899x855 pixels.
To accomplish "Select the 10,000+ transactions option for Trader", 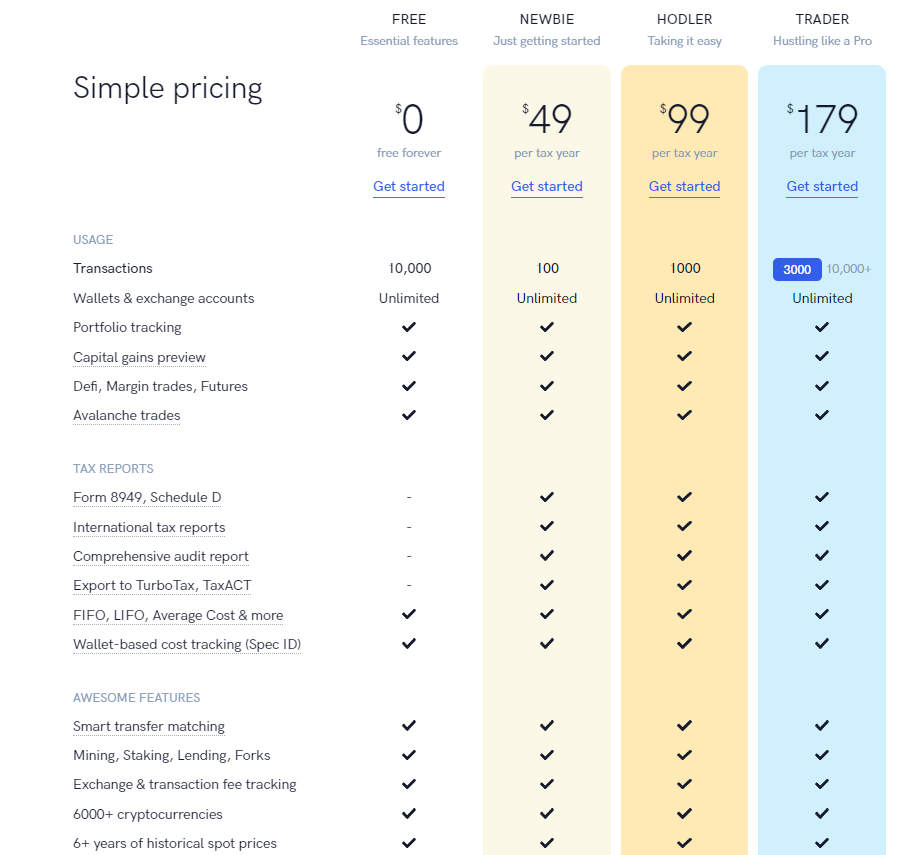I will (x=849, y=269).
